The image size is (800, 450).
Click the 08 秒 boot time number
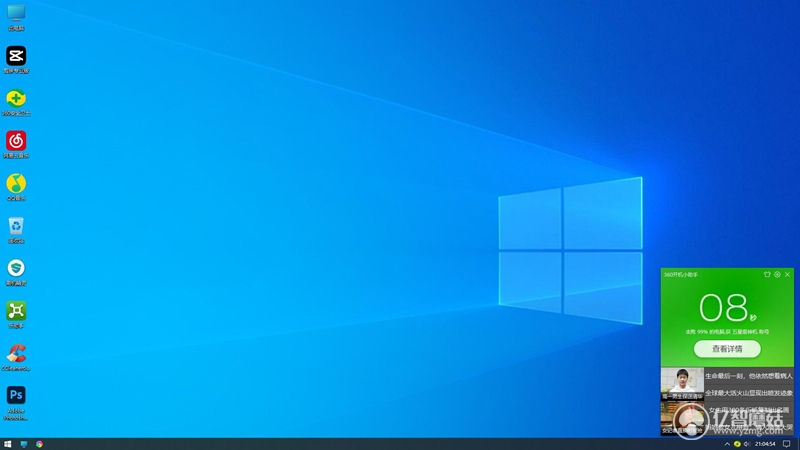(727, 308)
